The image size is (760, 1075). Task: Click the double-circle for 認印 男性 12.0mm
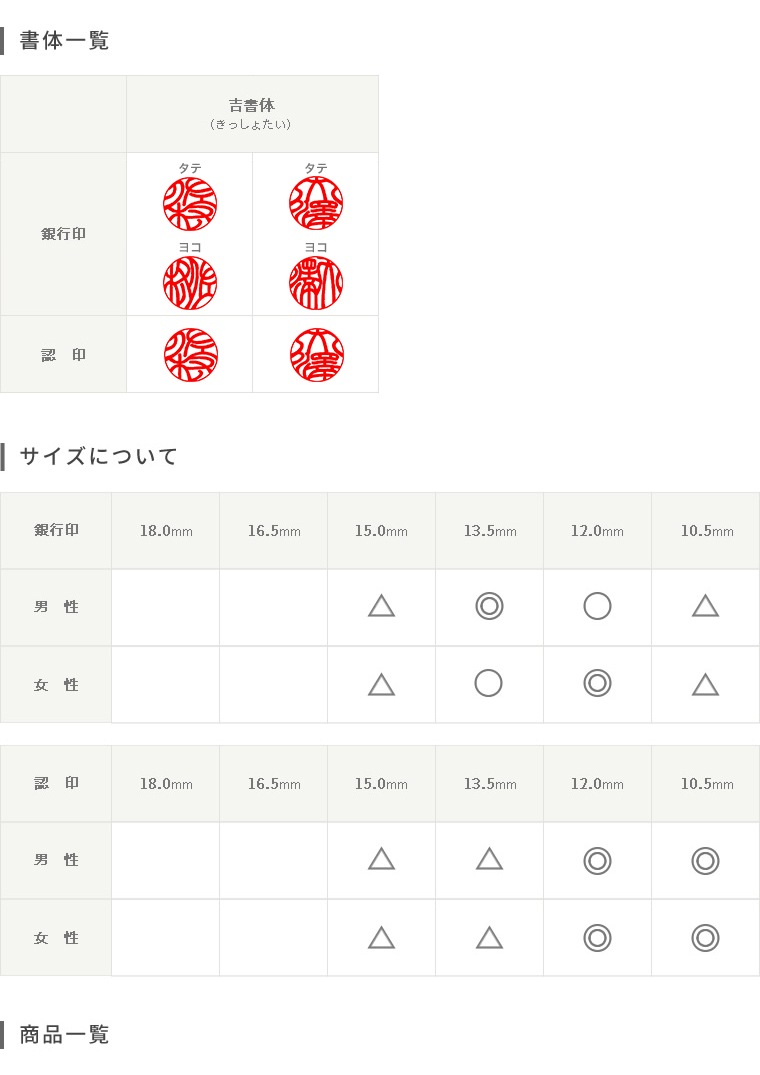tap(598, 861)
